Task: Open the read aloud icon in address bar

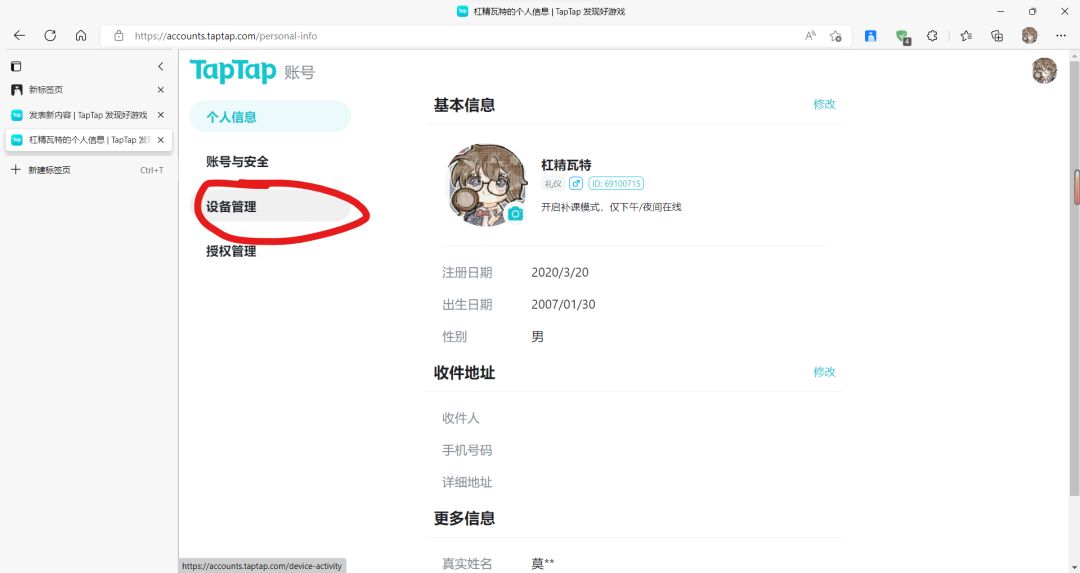Action: click(x=811, y=36)
